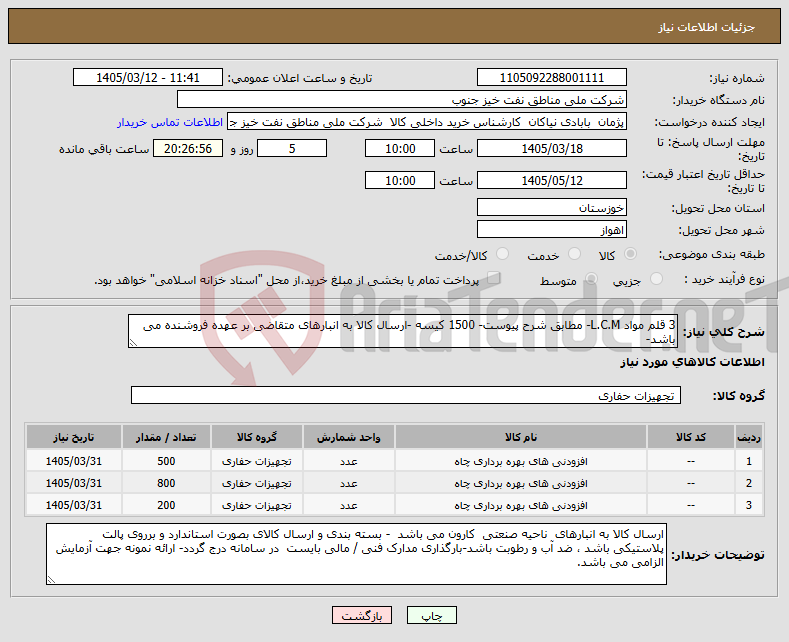Click the resize handle of description textarea

pos(133,343)
